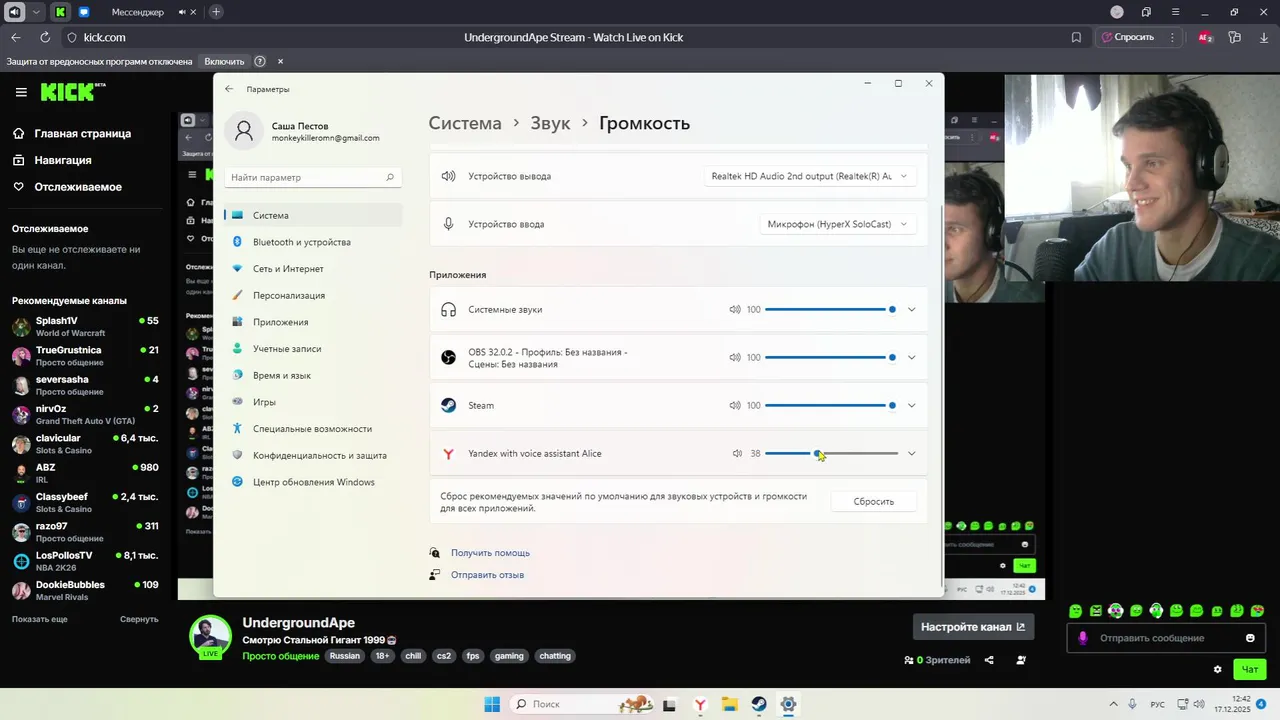Navigate back in the browser

(x=15, y=37)
